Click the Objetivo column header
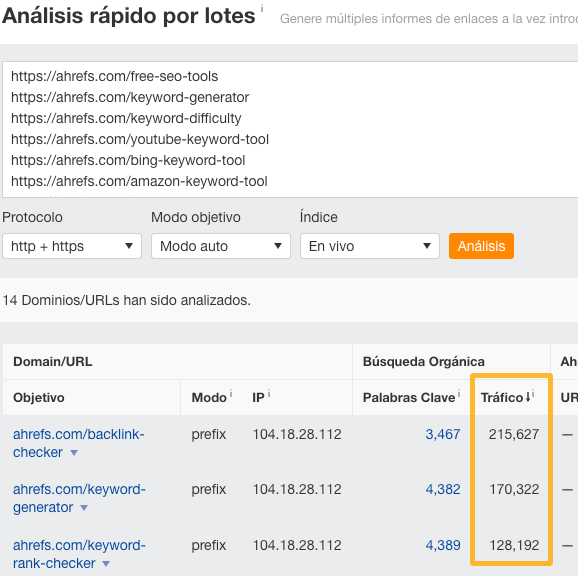Screen dimensions: 578x576 39,397
